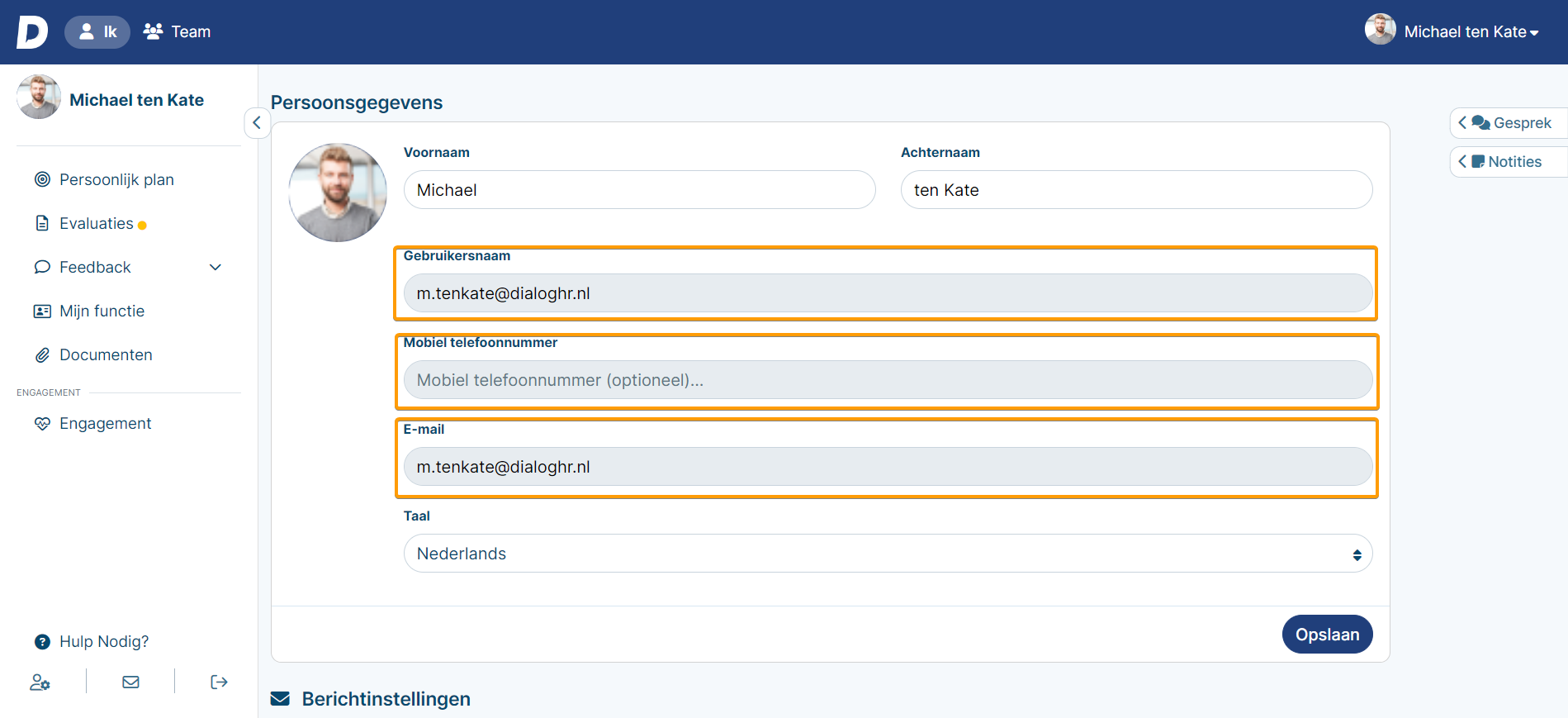Collapse the sidebar with the chevron
1568x718 pixels.
pos(258,122)
